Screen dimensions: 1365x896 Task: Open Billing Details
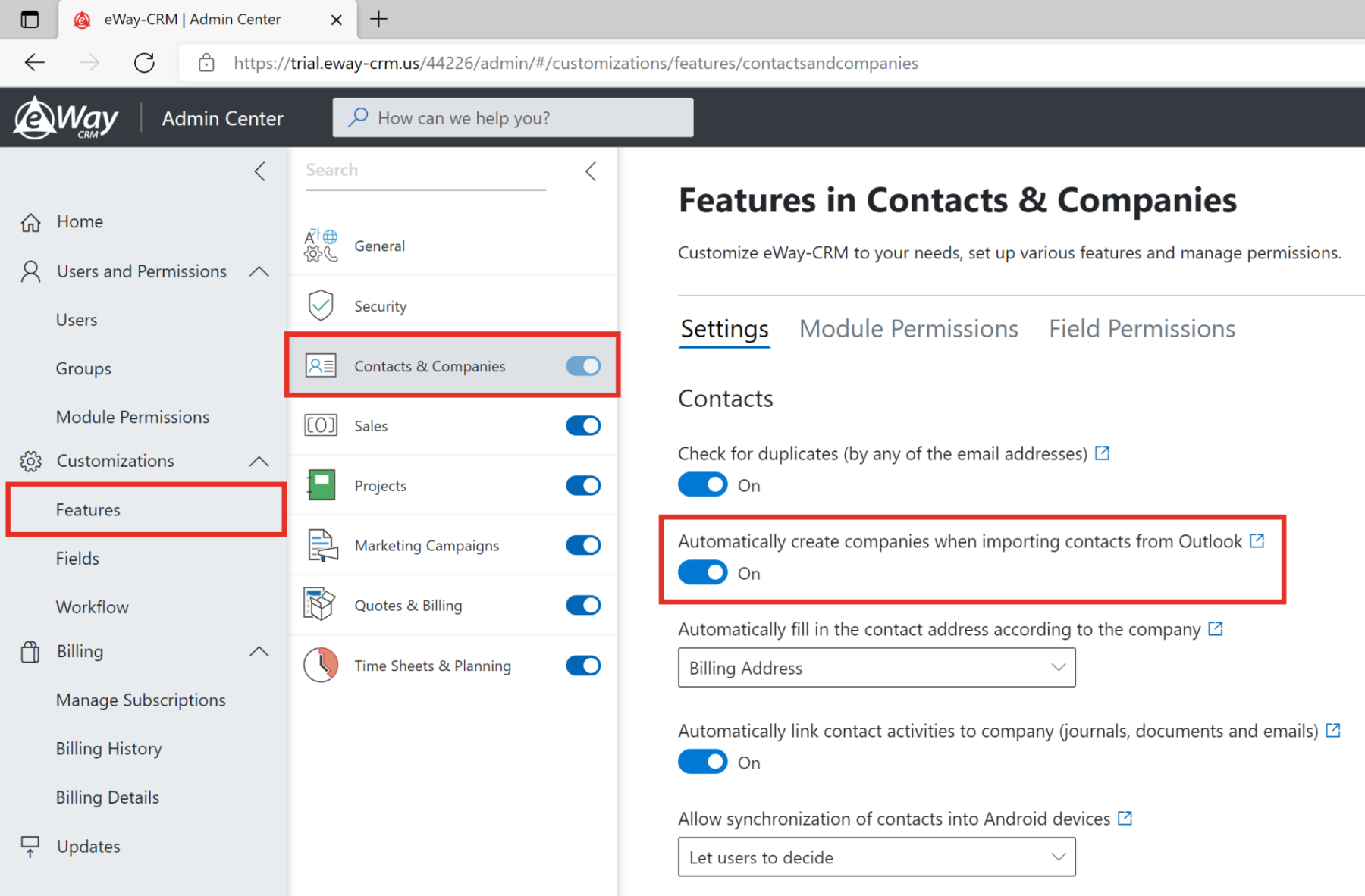click(x=108, y=797)
